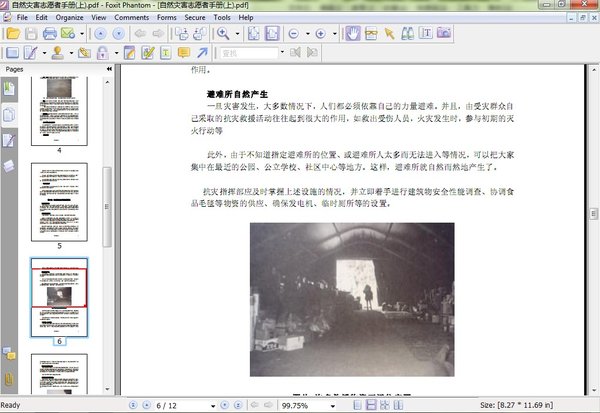Toggle Continuous page layout in status bar
Viewport: 600px width, 413px height.
pos(371,405)
